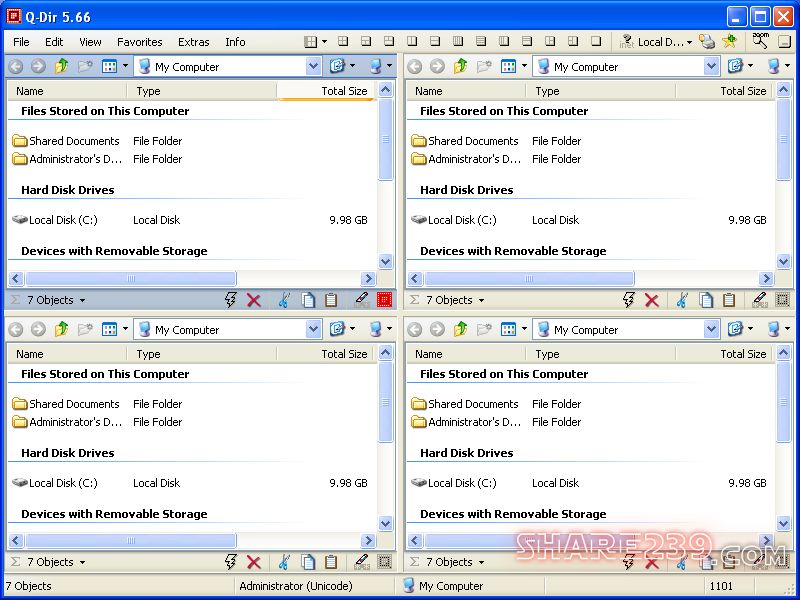Image resolution: width=800 pixels, height=600 pixels.
Task: Click the lightning bolt icon in top-right pane
Action: [x=629, y=300]
